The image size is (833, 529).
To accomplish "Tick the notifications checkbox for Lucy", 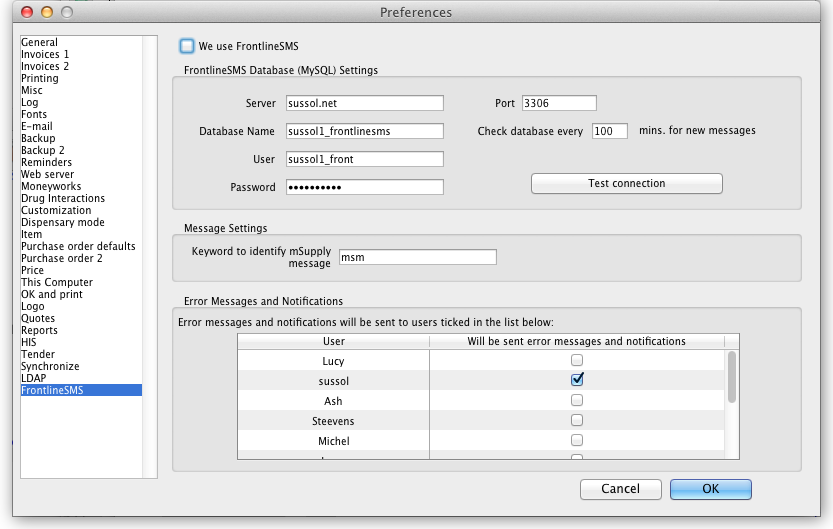I will click(576, 360).
